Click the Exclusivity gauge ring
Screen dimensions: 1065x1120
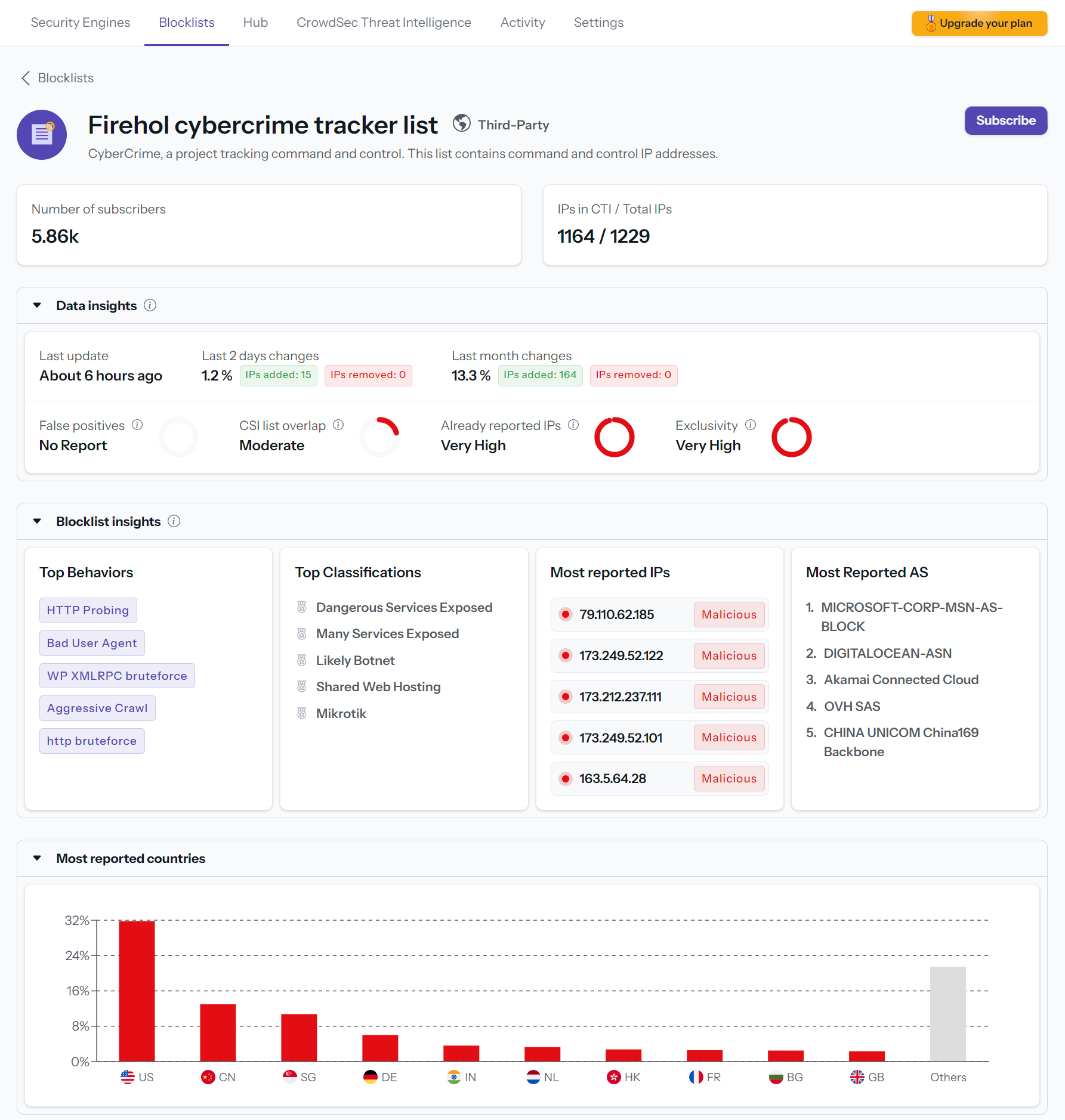coord(792,437)
